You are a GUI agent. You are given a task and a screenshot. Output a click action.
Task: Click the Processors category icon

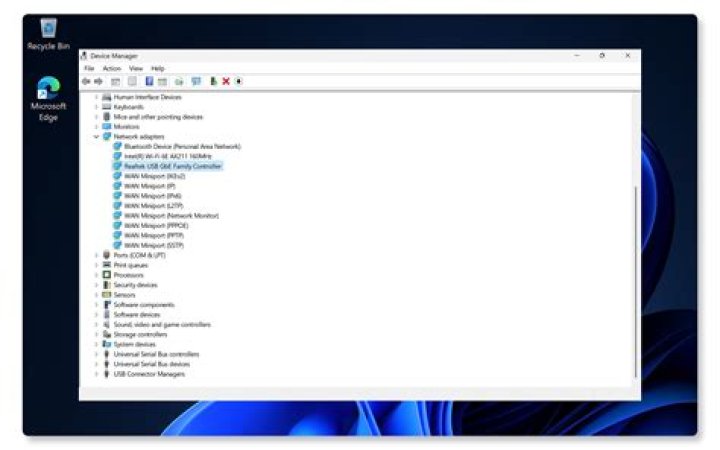click(x=107, y=275)
